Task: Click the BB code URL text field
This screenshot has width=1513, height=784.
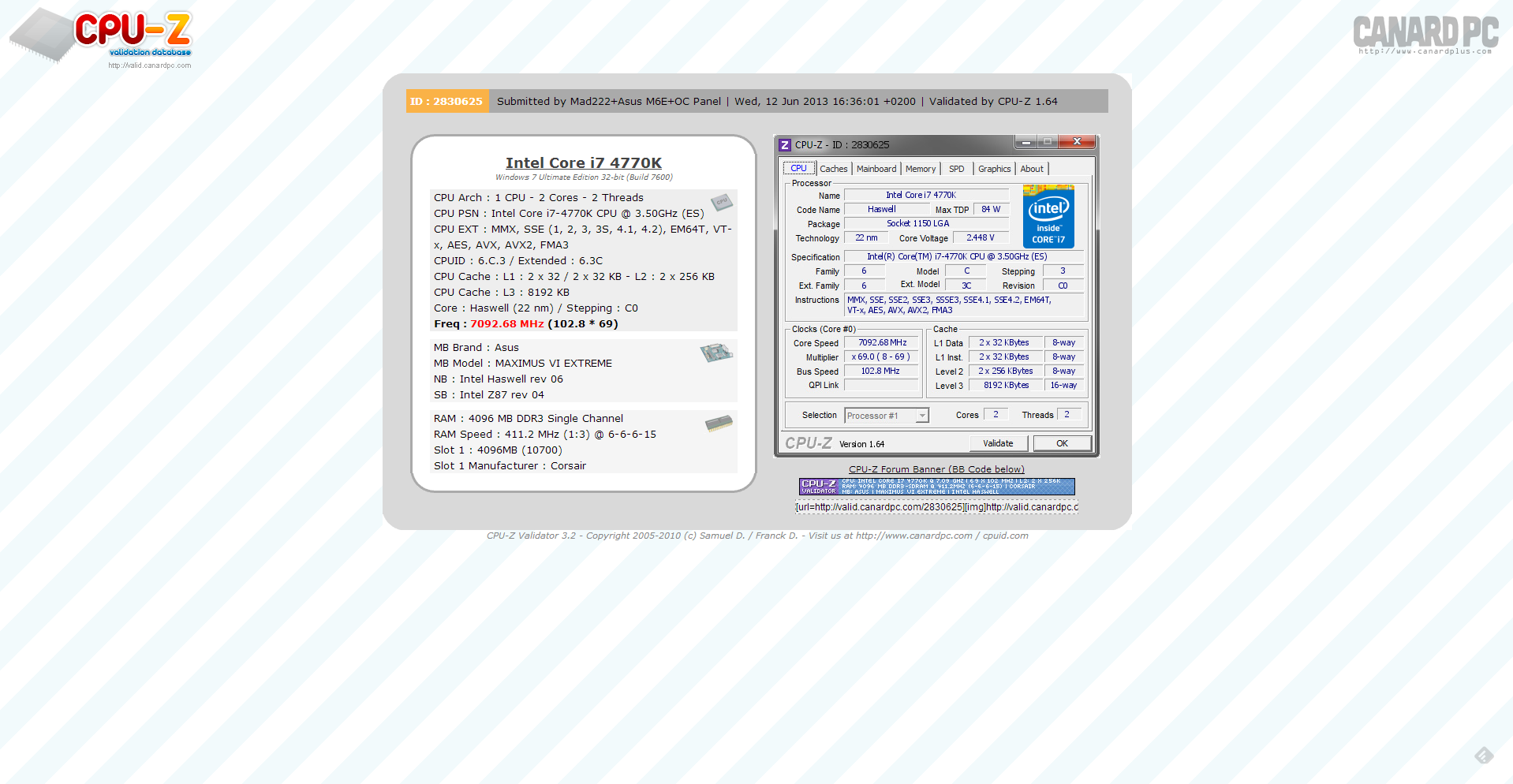Action: click(x=936, y=507)
